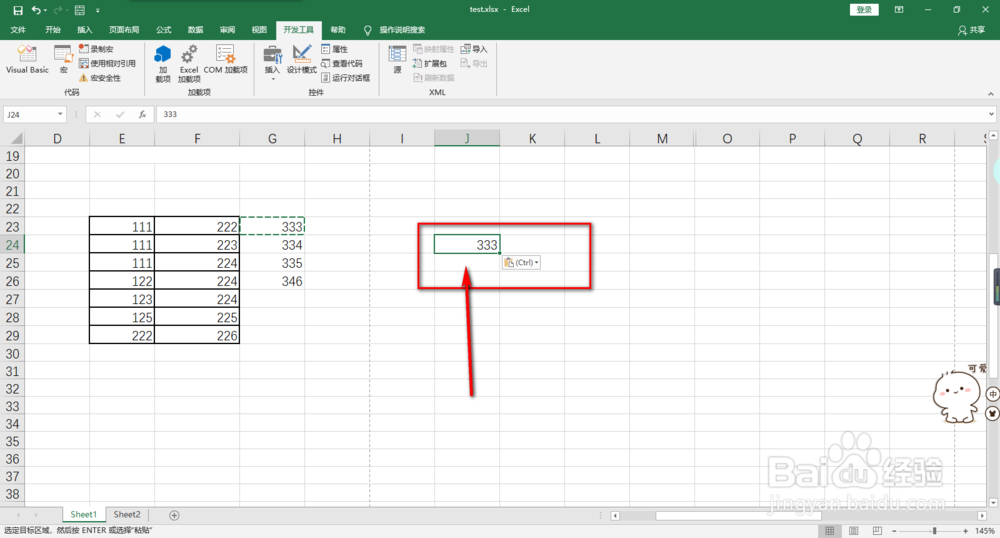Click the formula bar containing 333

pyautogui.click(x=571, y=114)
